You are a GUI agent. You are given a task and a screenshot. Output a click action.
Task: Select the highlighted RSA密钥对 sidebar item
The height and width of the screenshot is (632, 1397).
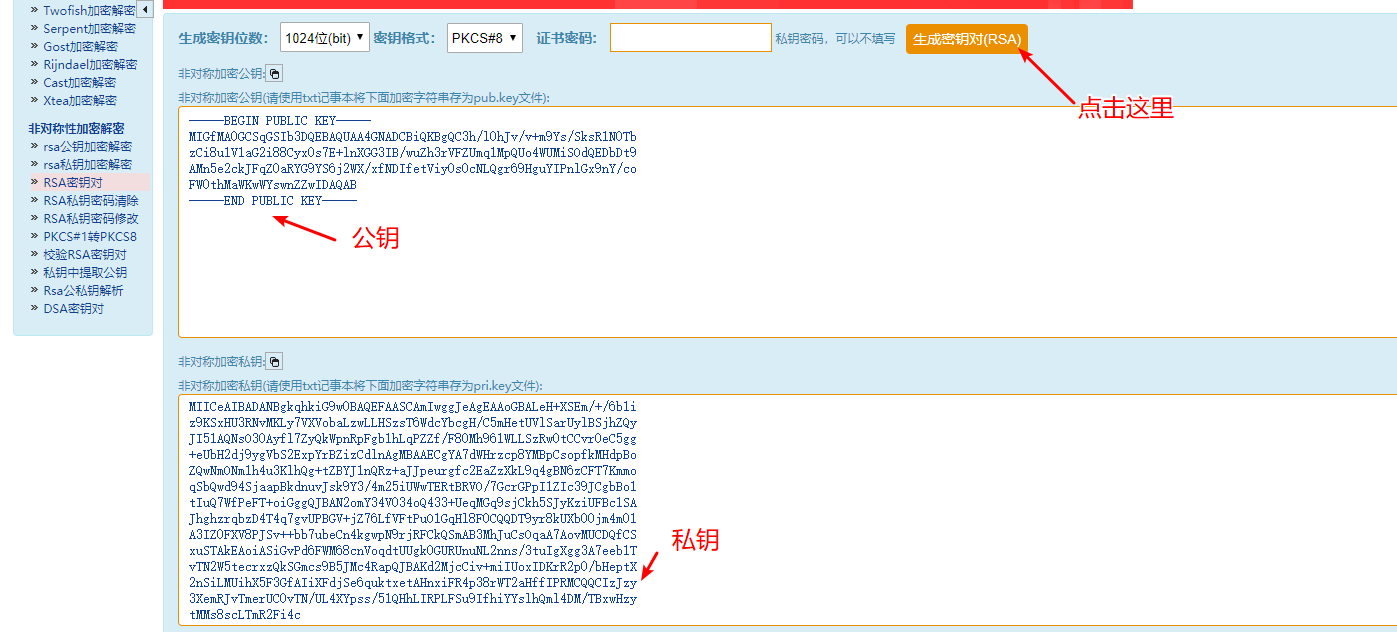[x=73, y=182]
